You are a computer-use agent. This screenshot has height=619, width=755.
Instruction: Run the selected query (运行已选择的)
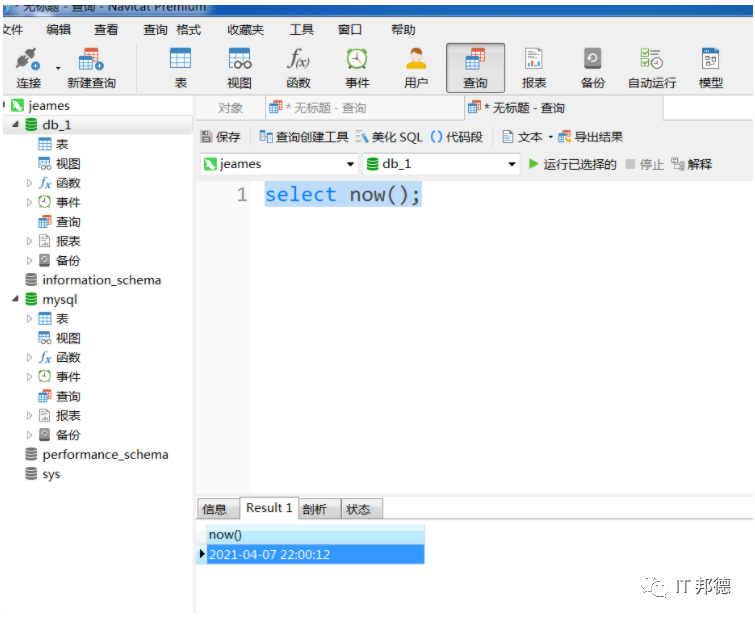click(572, 164)
